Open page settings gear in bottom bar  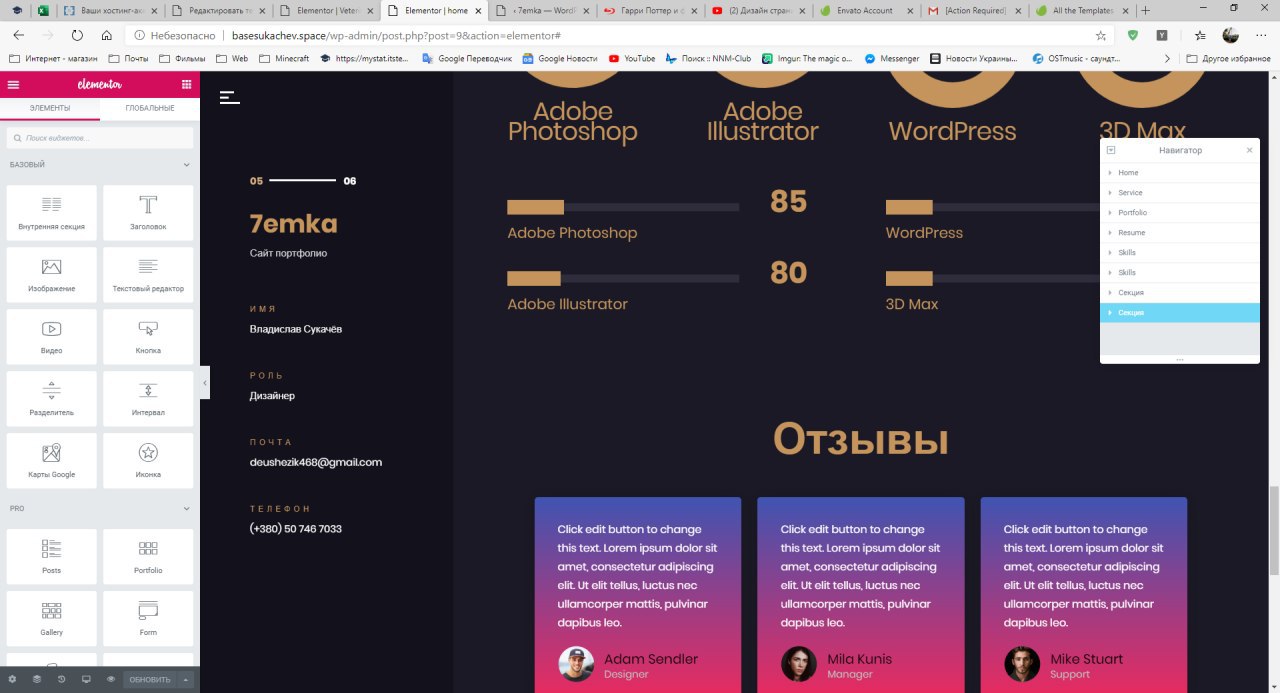pos(12,680)
